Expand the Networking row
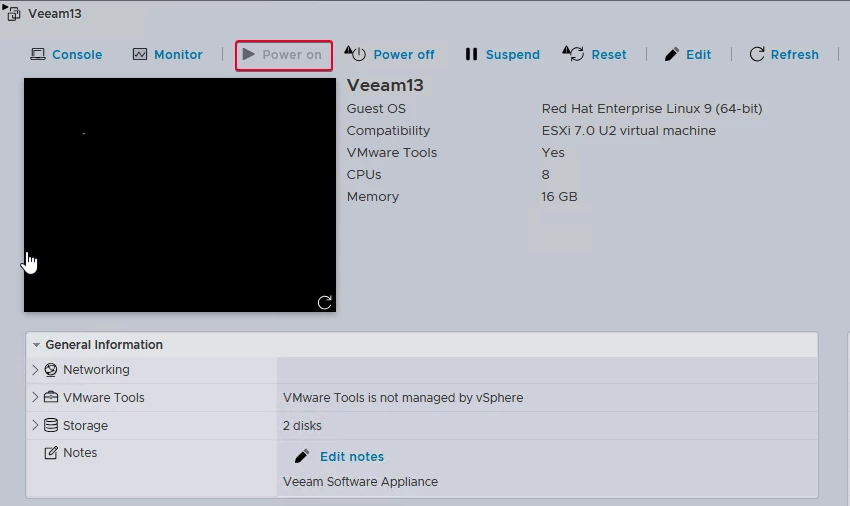850x506 pixels. [35, 370]
